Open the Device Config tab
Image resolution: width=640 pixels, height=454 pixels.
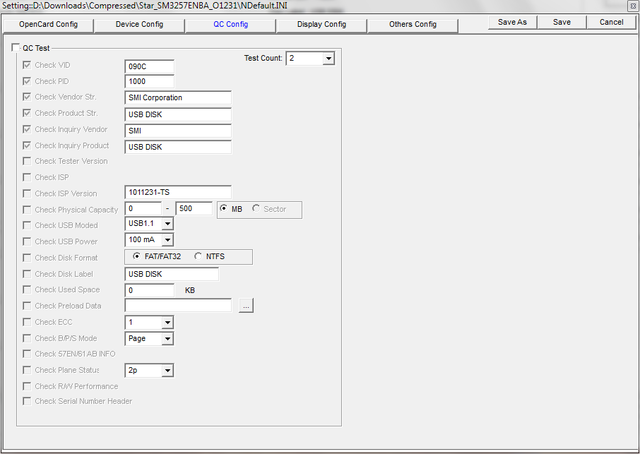[x=139, y=23]
